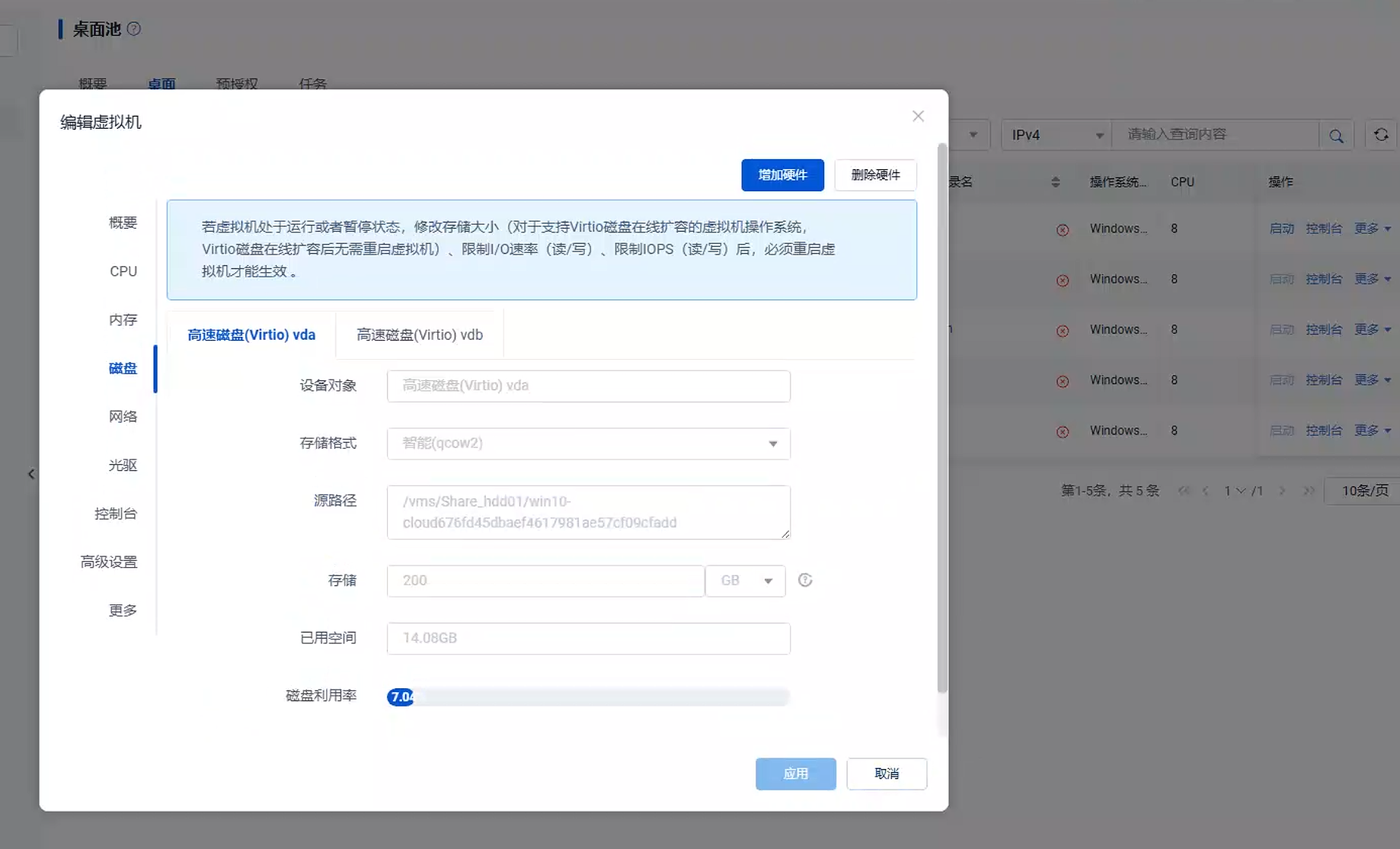Viewport: 1400px width, 849px height.
Task: Go to the next page arrow
Action: coord(1282,491)
